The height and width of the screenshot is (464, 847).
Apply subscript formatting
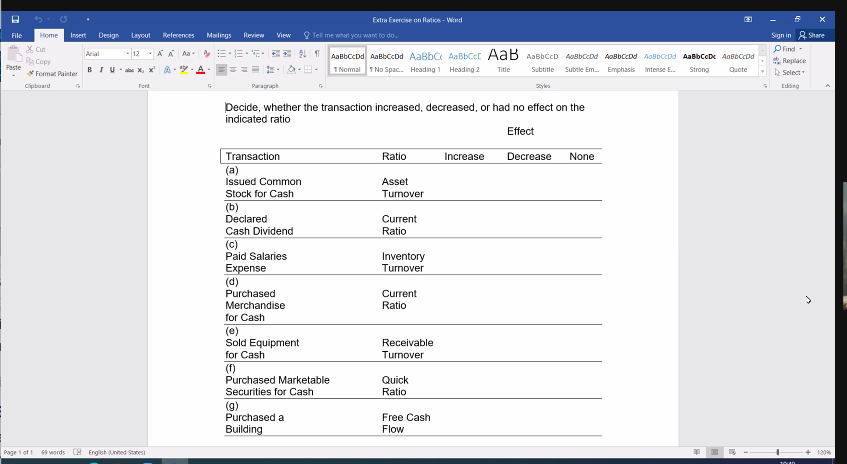coord(140,70)
